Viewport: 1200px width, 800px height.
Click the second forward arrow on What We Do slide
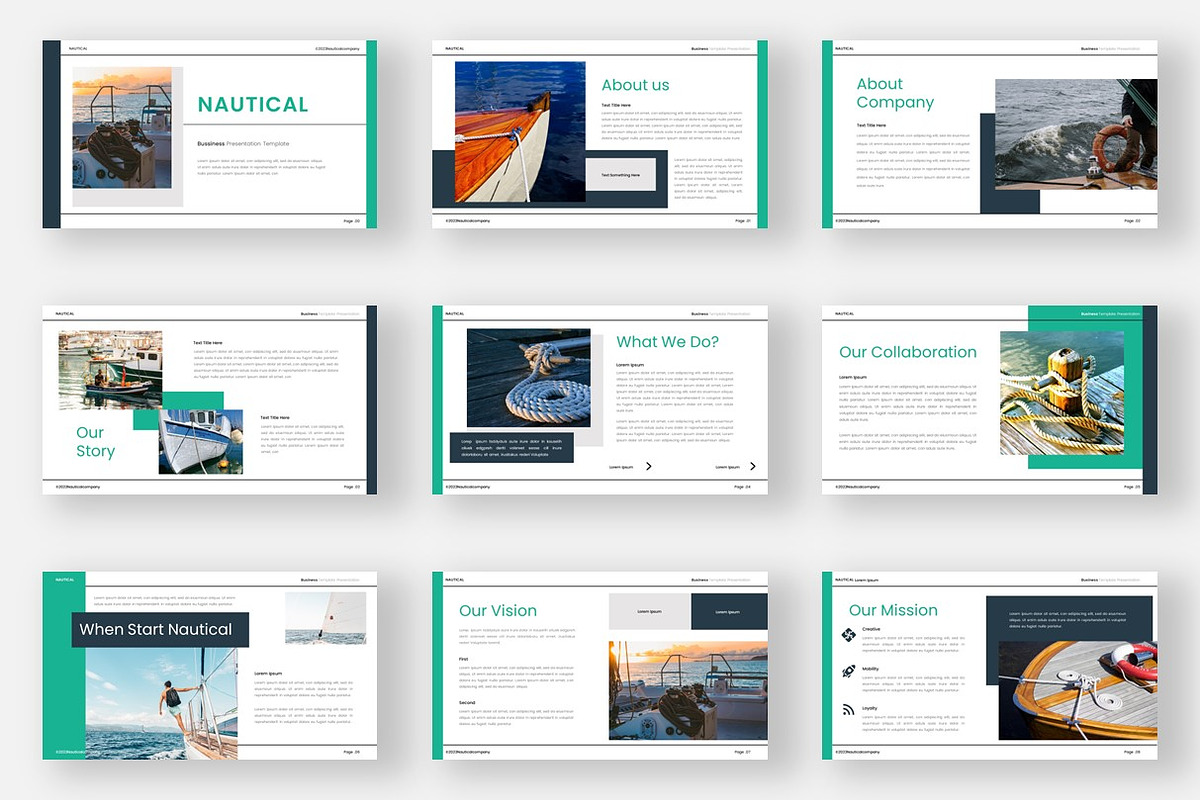tap(753, 467)
